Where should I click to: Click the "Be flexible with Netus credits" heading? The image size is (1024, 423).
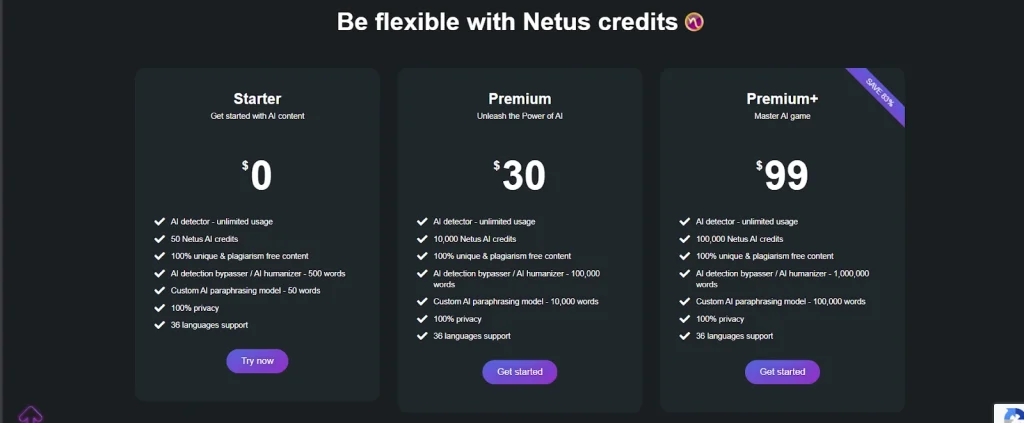click(x=507, y=22)
